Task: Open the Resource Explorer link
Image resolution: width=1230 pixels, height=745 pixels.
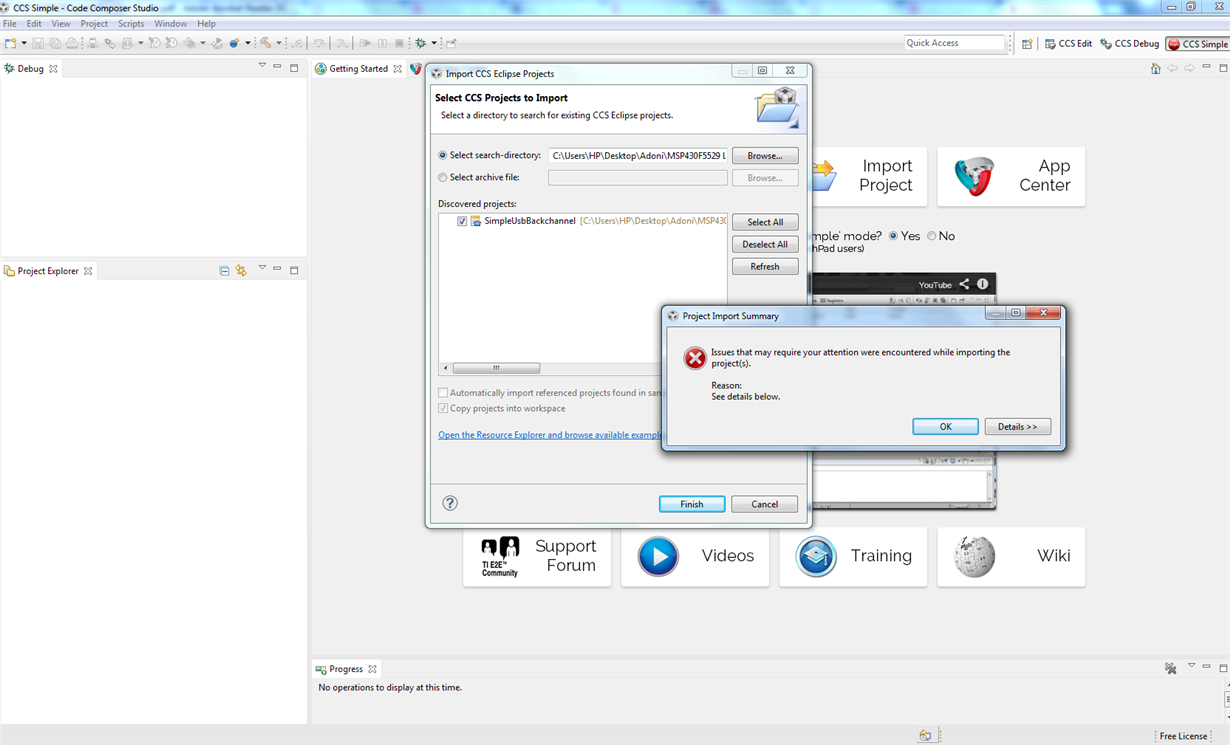Action: point(550,435)
